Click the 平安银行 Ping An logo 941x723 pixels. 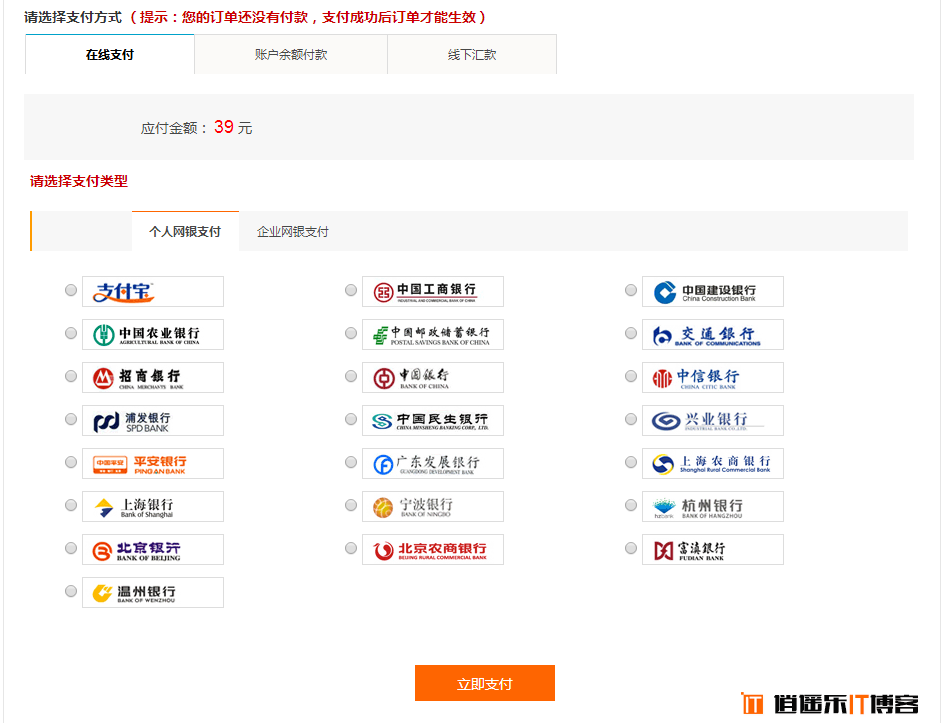click(x=153, y=464)
